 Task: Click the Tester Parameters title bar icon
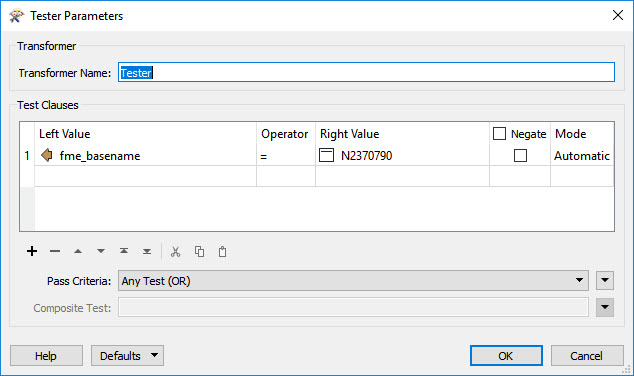[x=16, y=16]
